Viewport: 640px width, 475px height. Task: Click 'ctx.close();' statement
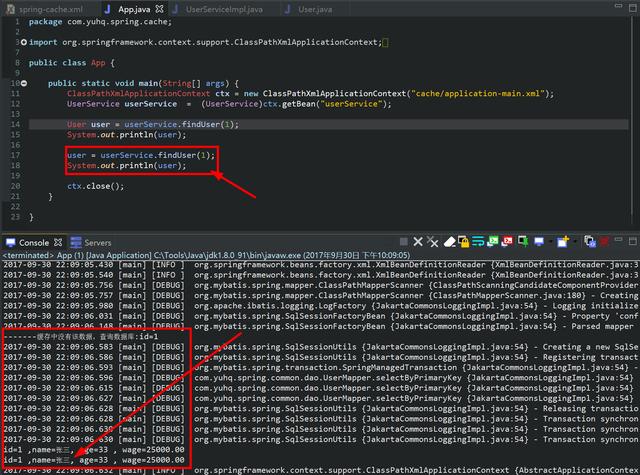[96, 186]
